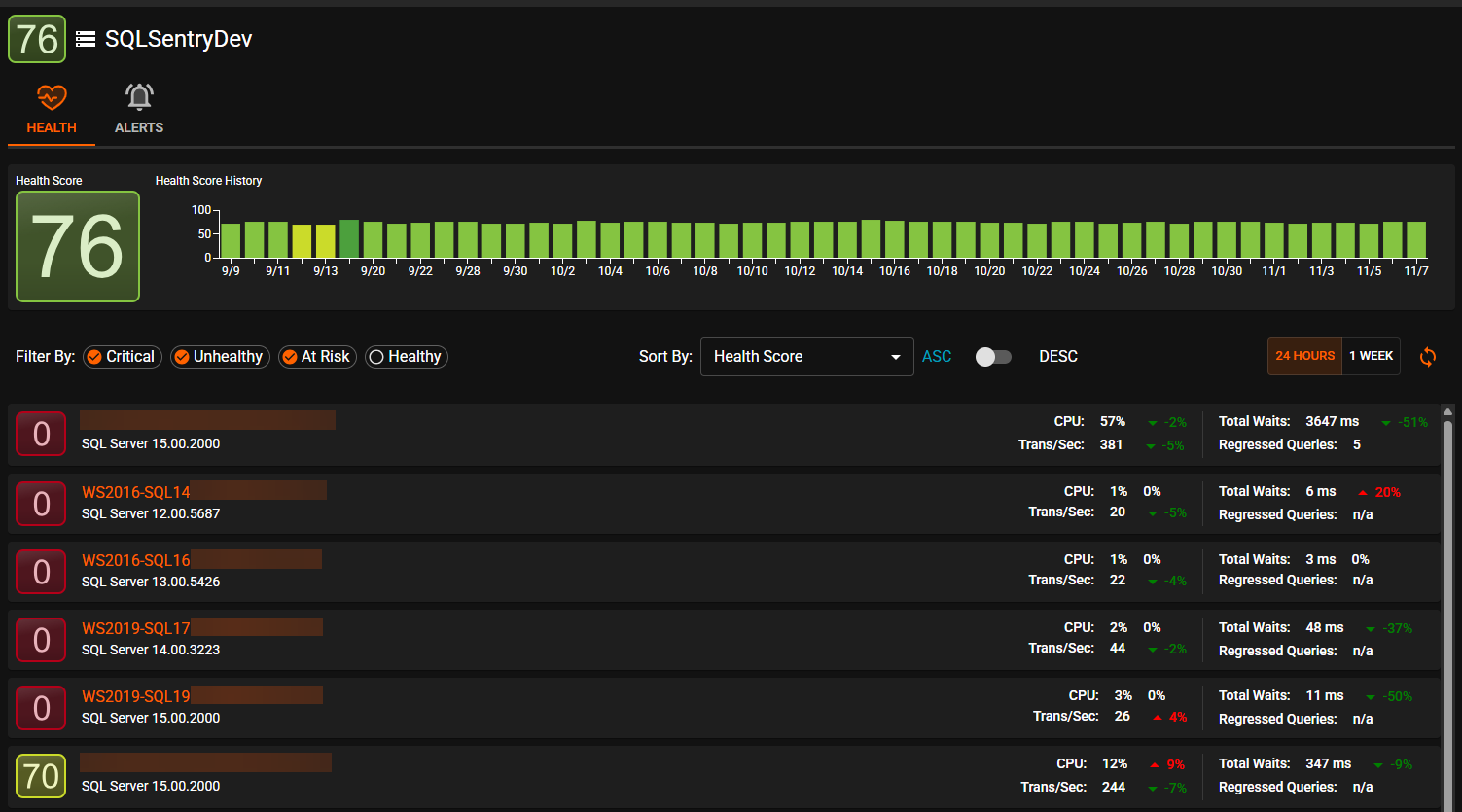1462x812 pixels.
Task: Select the 1 WEEK time range
Action: coord(1371,356)
